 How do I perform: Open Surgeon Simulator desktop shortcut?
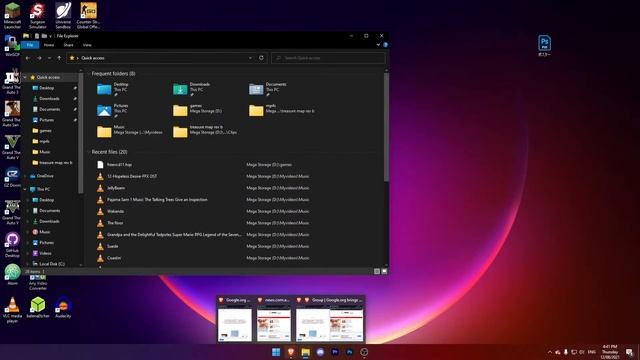coord(38,15)
